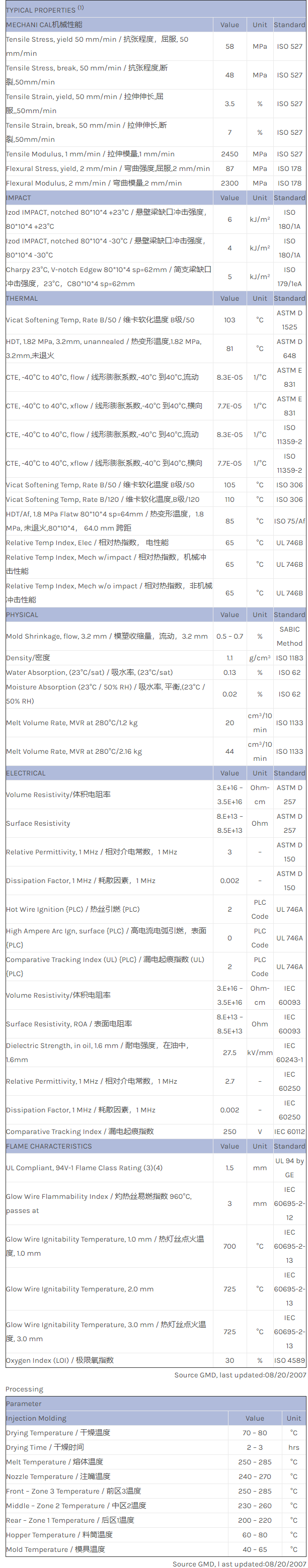Click the MECHANICAL section header
308x1568 pixels.
coord(44,25)
